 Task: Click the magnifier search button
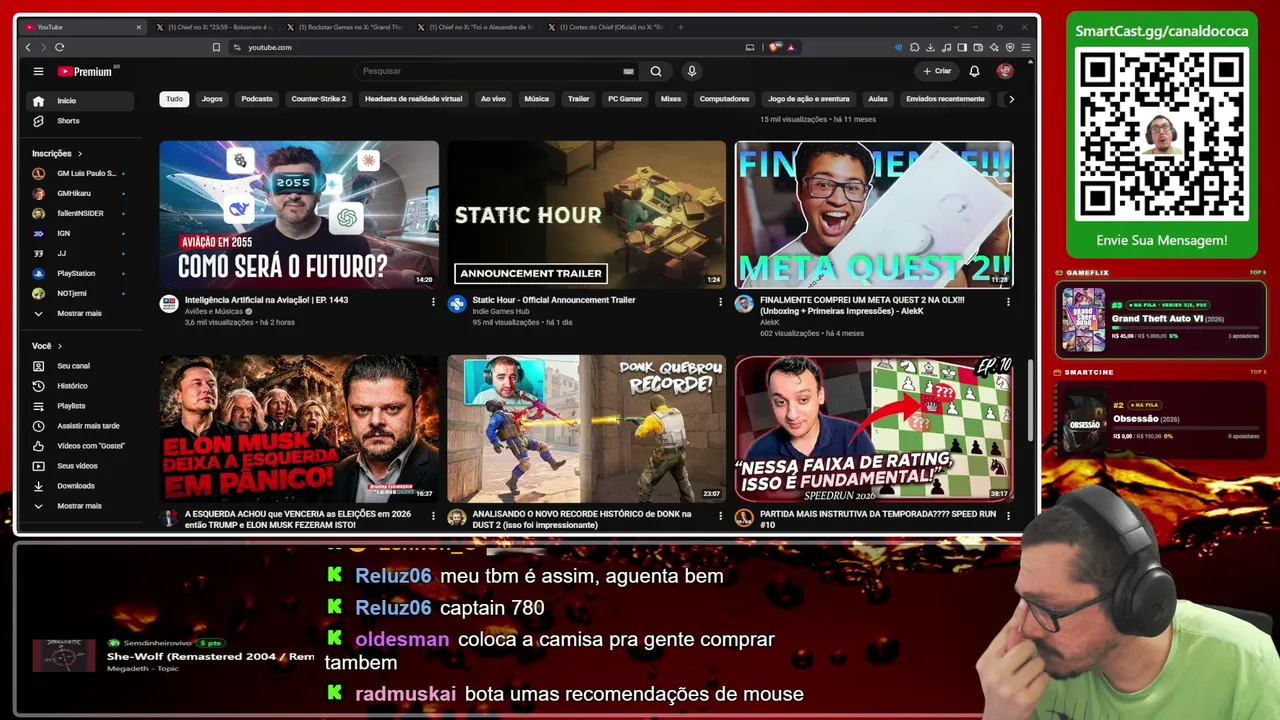pyautogui.click(x=655, y=71)
